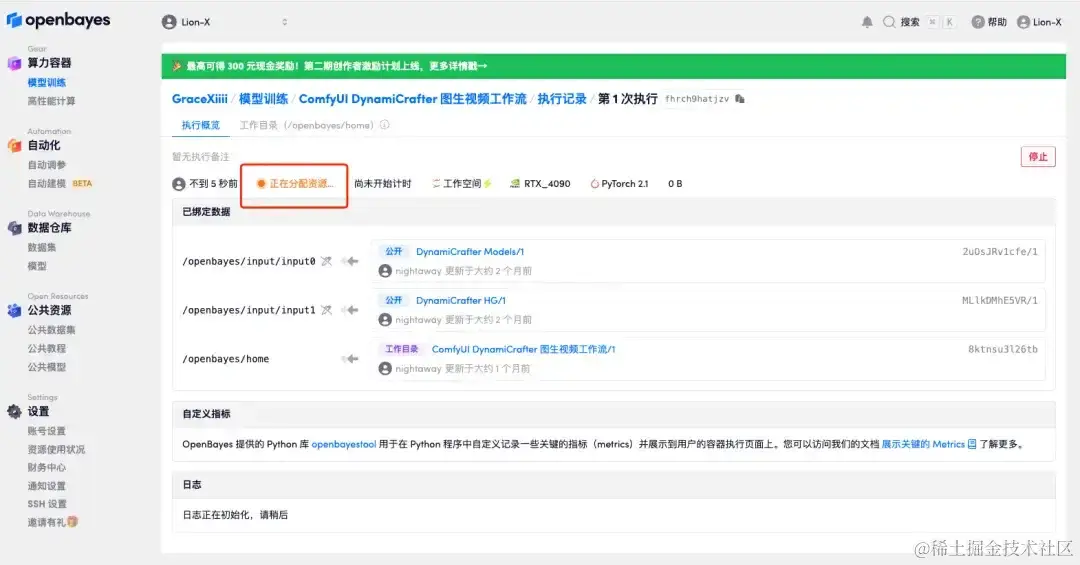Click the ID 8ktnsu3l26tb
Image resolution: width=1080 pixels, height=565 pixels.
(1003, 350)
